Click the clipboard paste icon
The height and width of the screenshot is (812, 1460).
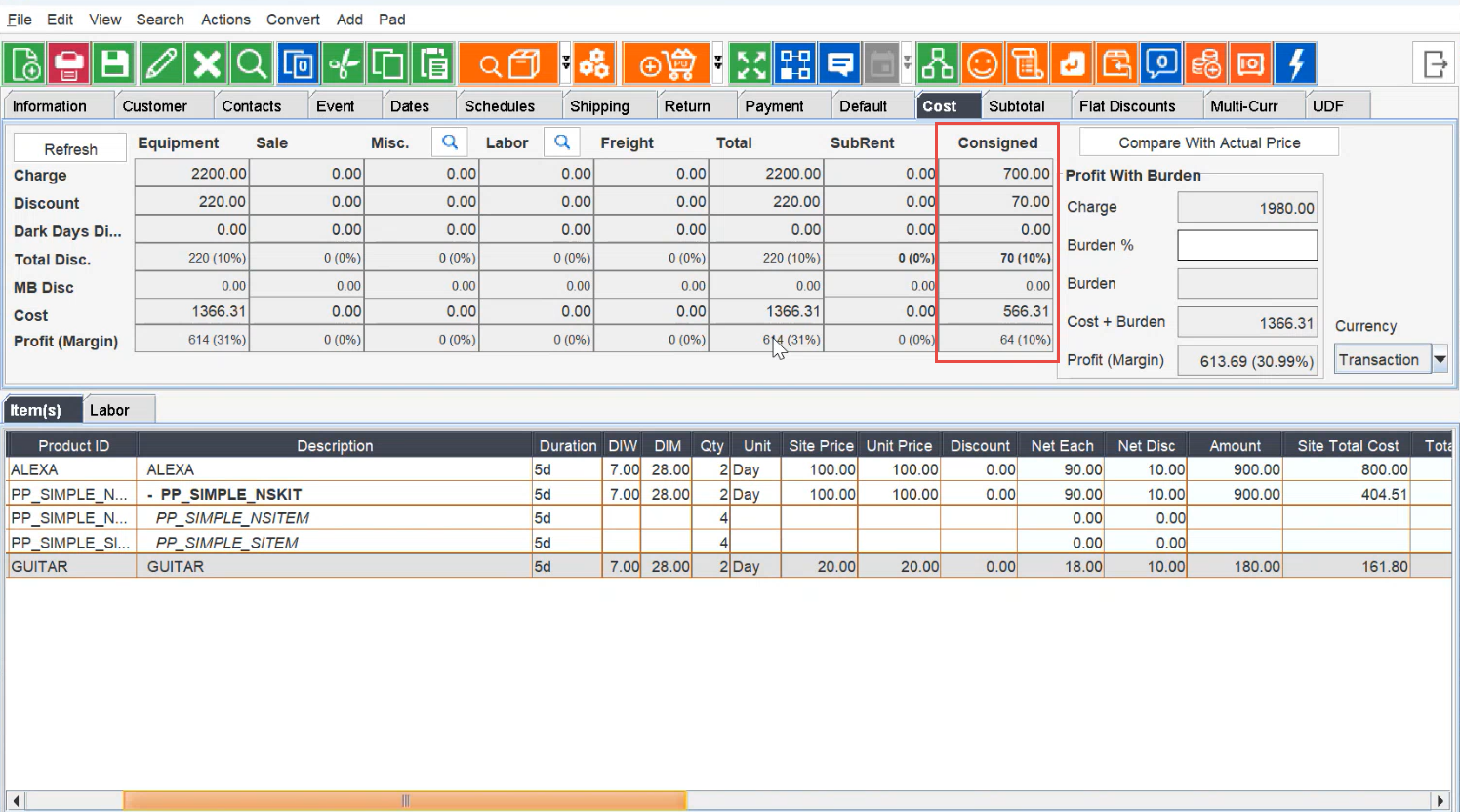tap(433, 64)
